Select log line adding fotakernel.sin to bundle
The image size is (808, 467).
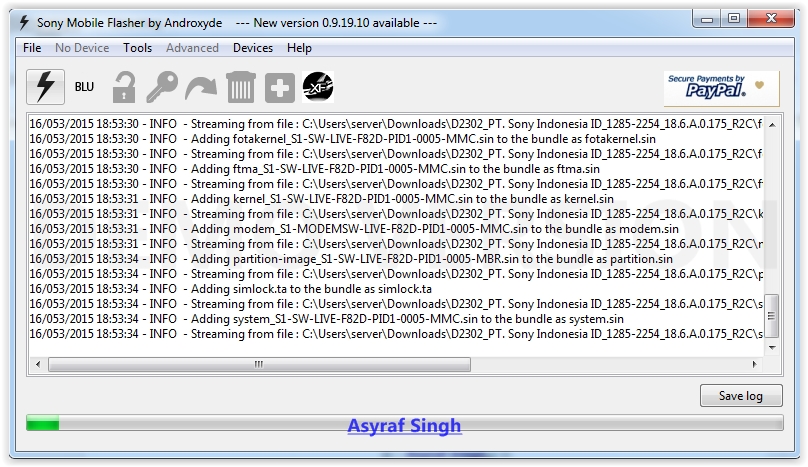pyautogui.click(x=342, y=139)
